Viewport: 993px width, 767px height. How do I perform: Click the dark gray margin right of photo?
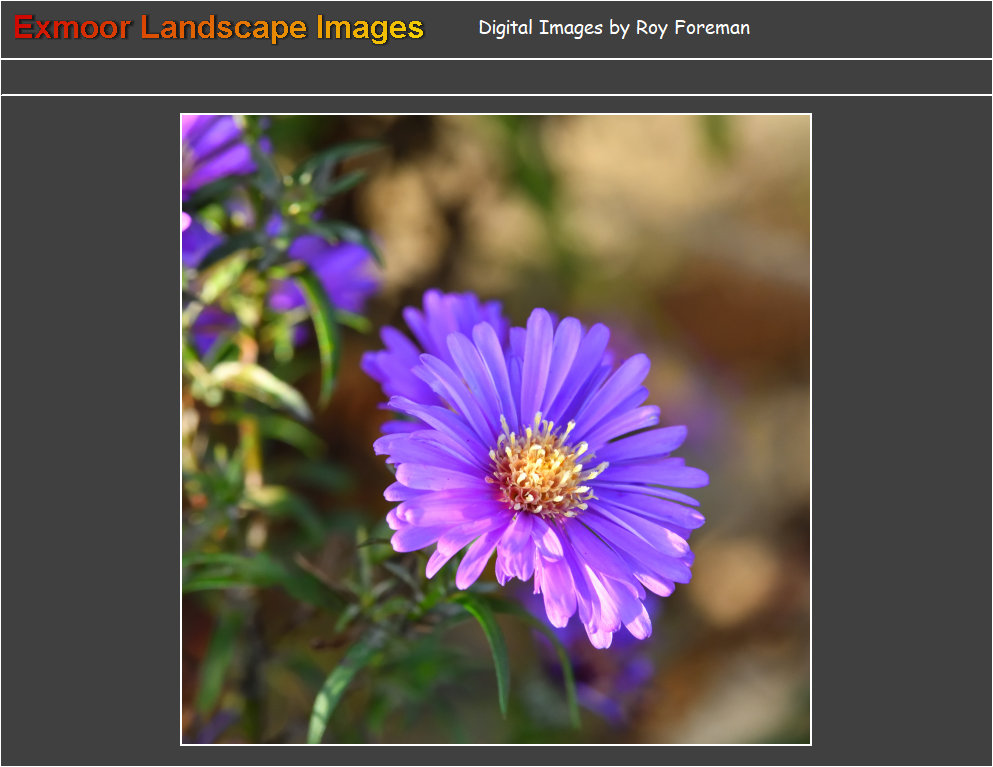[900, 430]
